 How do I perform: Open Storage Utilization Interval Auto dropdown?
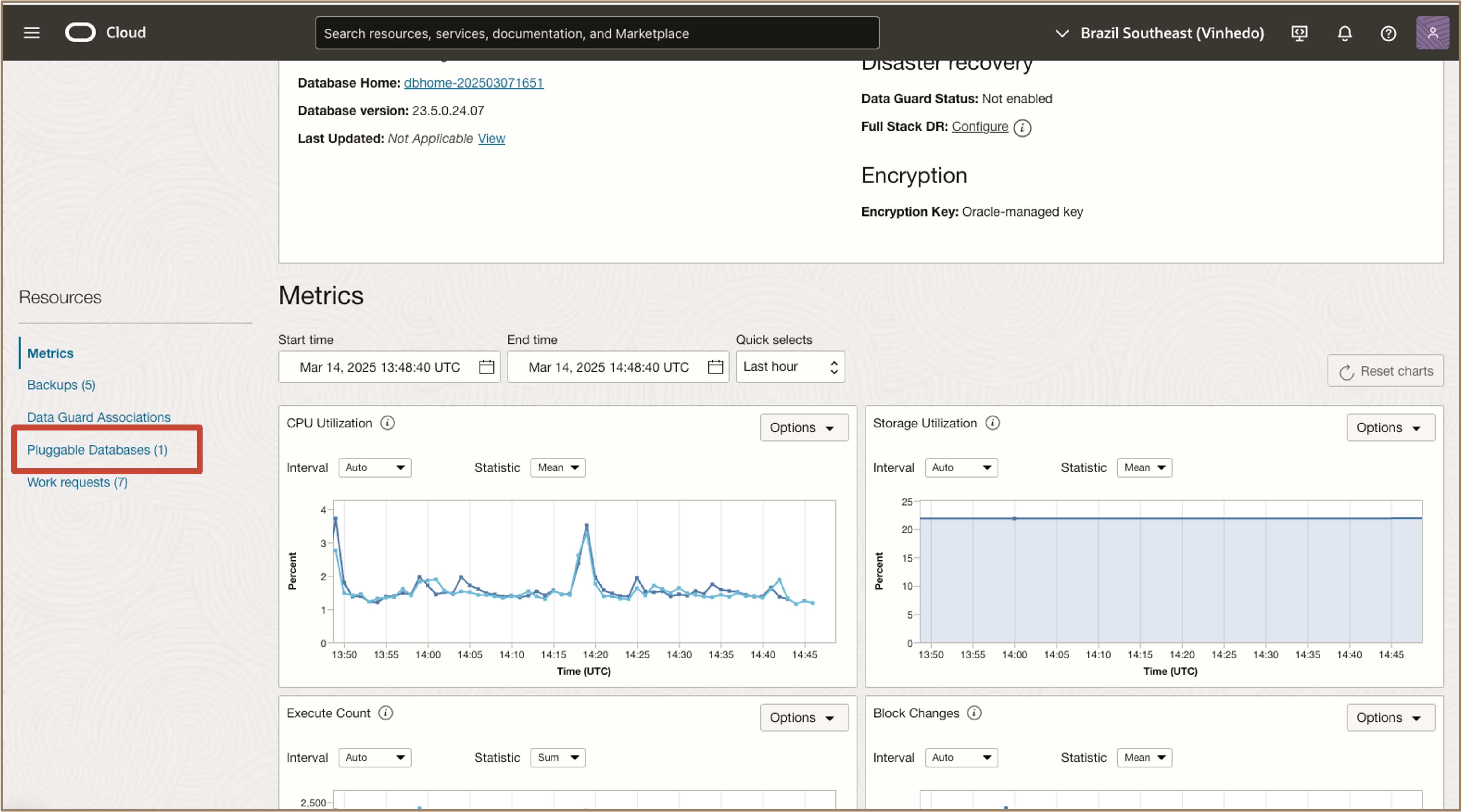961,467
